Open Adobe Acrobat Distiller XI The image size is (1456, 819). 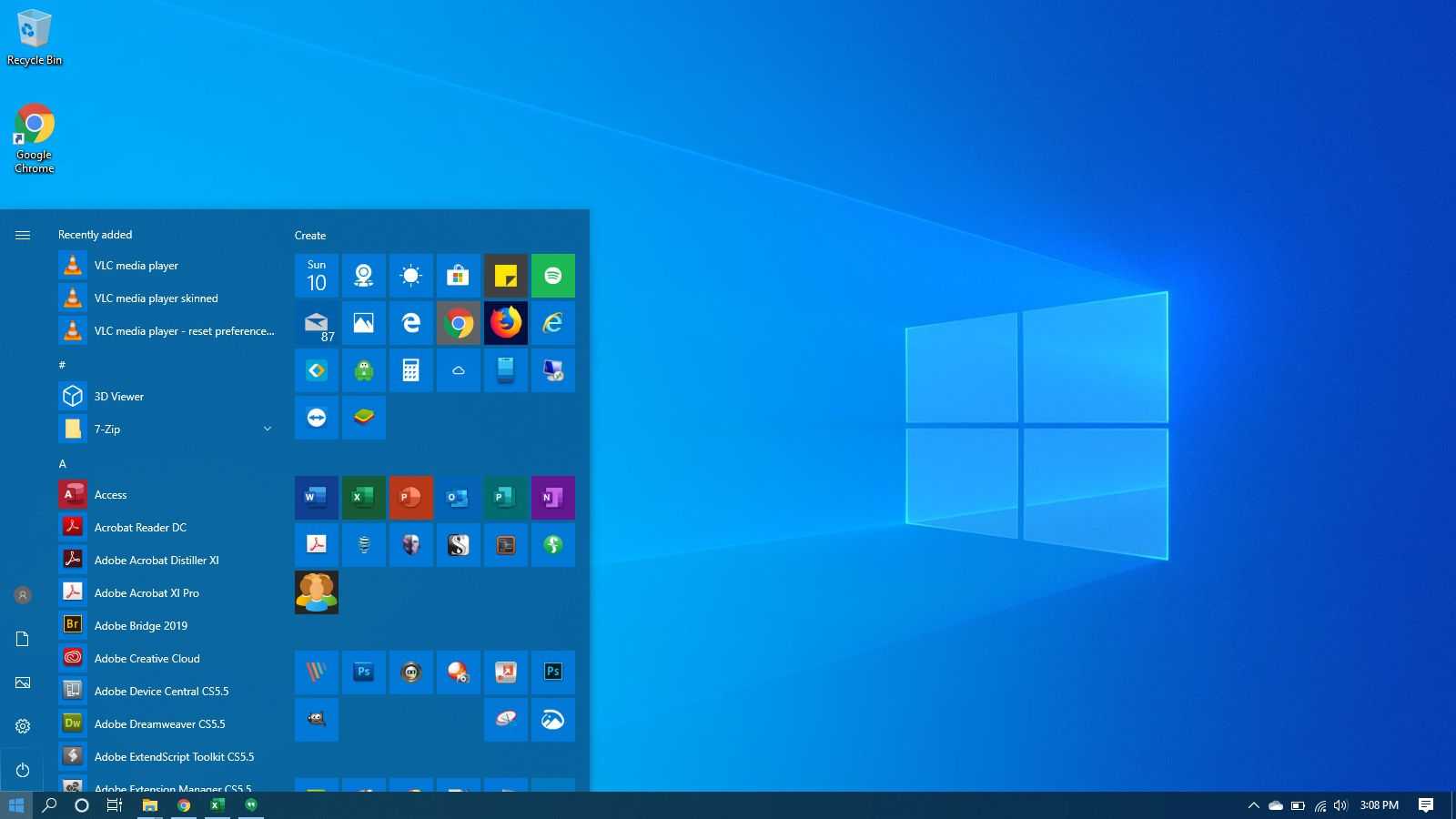167,560
